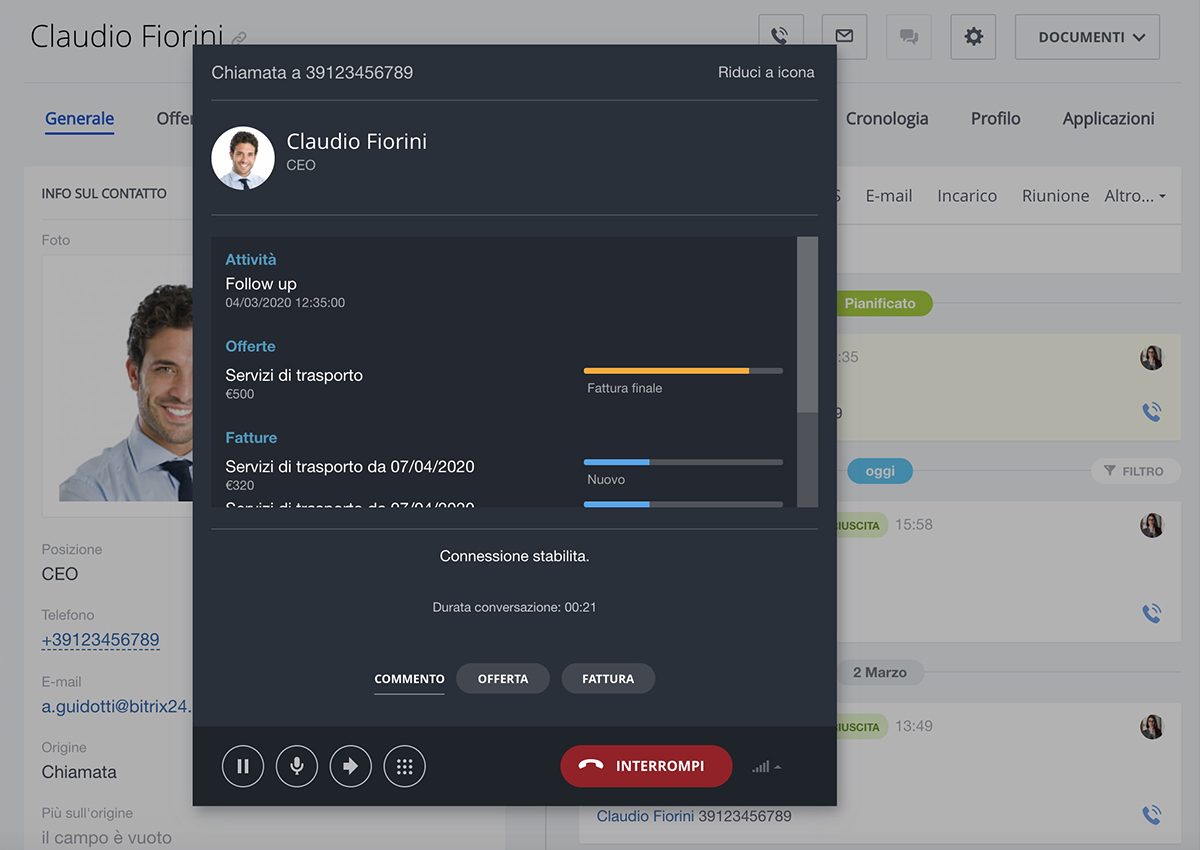Open settings gear in page header
The height and width of the screenshot is (850, 1200).
(x=973, y=37)
